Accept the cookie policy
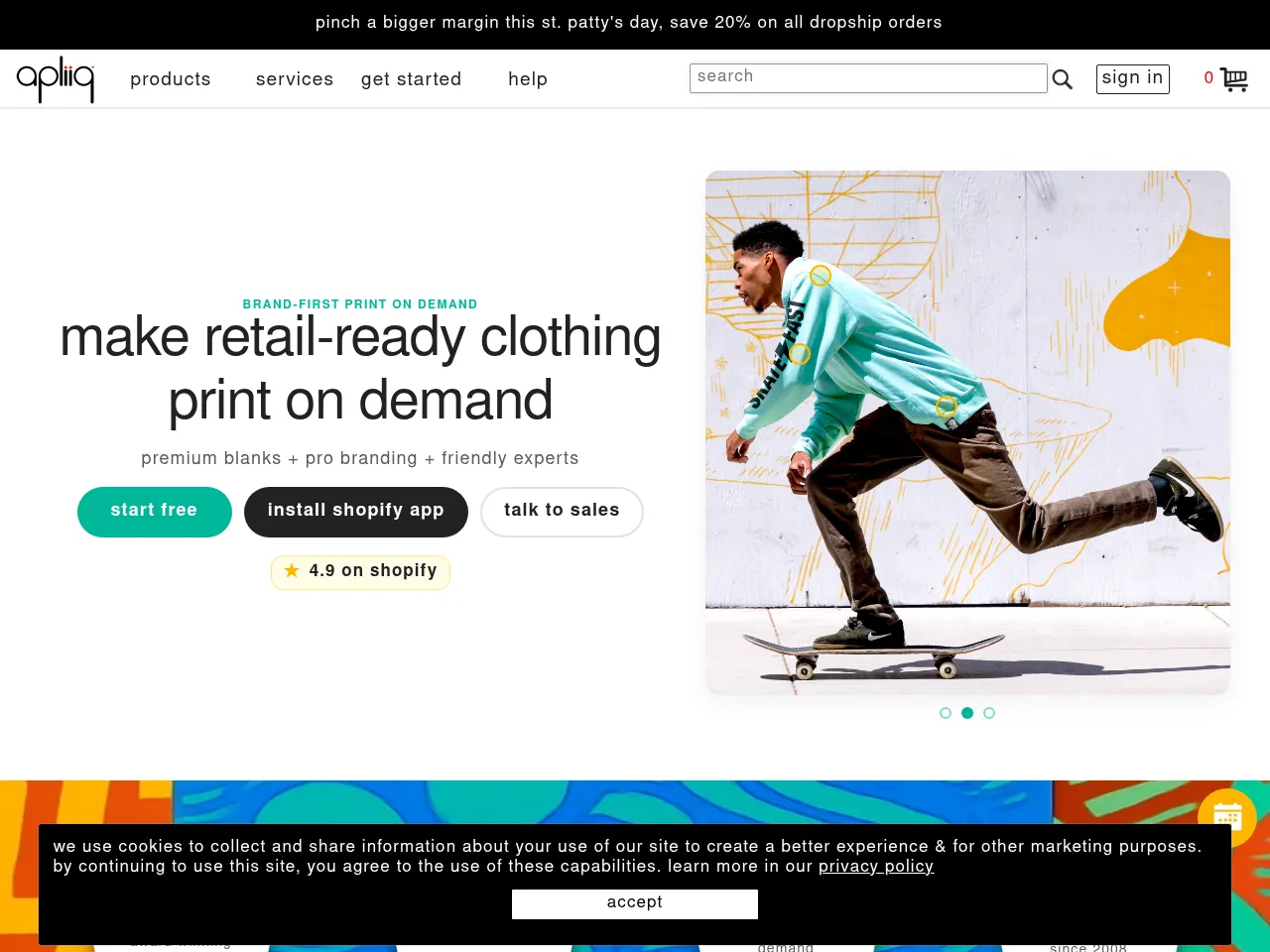 tap(634, 903)
